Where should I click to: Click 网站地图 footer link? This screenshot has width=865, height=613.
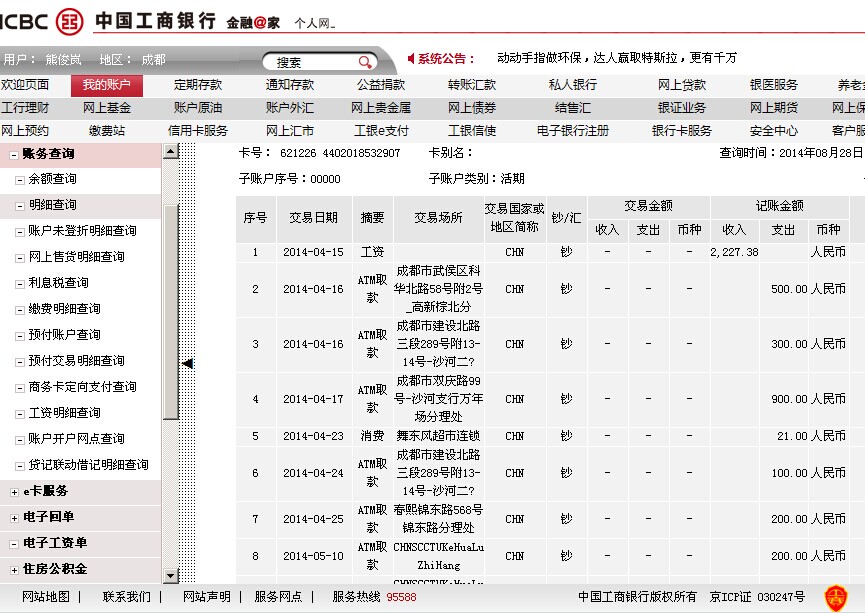coord(46,596)
